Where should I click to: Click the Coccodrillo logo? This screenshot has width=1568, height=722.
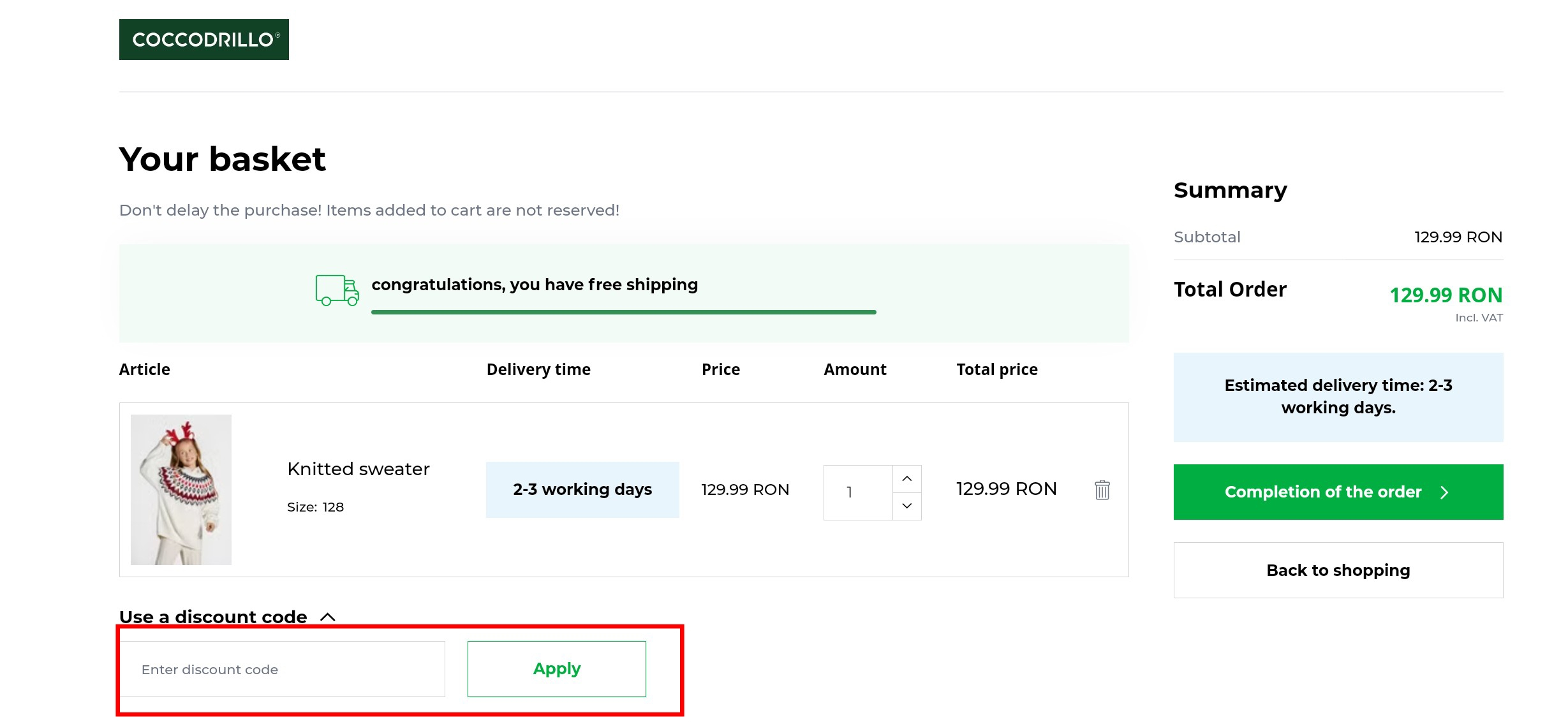203,40
